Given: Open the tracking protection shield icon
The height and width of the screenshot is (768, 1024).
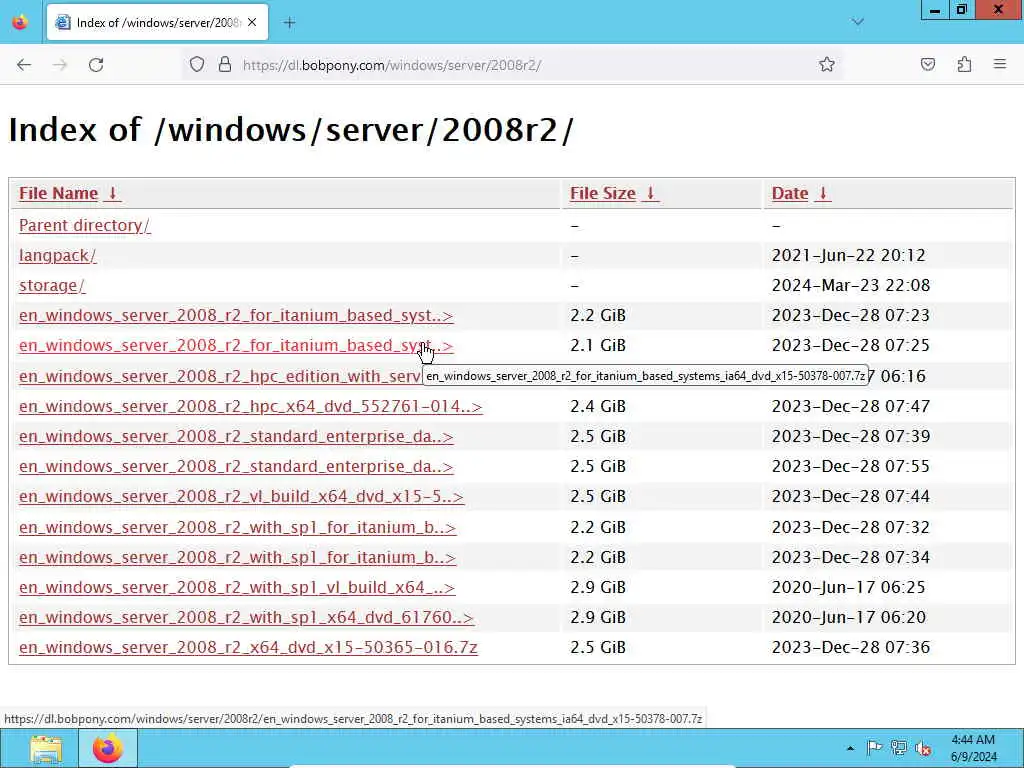Looking at the screenshot, I should (x=197, y=64).
